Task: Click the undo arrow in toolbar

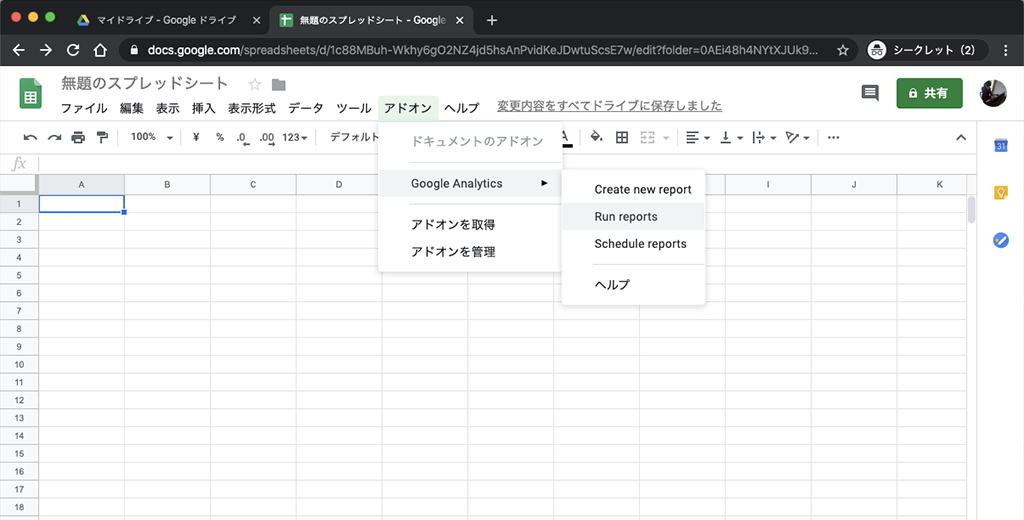Action: coord(30,137)
